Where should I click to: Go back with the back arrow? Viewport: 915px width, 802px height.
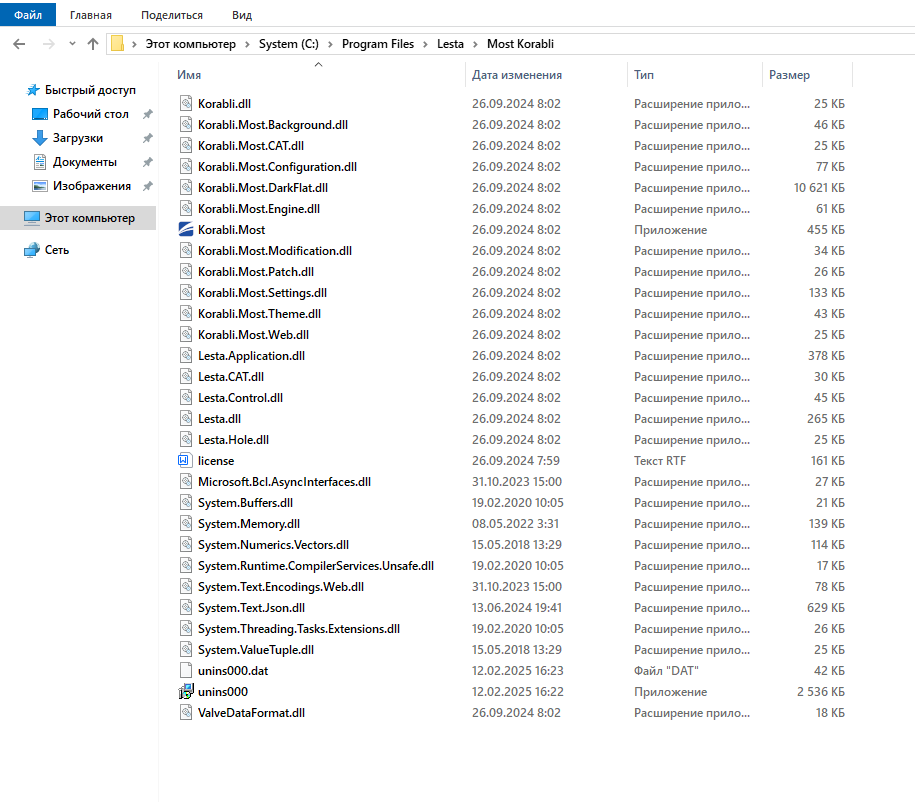(x=19, y=44)
